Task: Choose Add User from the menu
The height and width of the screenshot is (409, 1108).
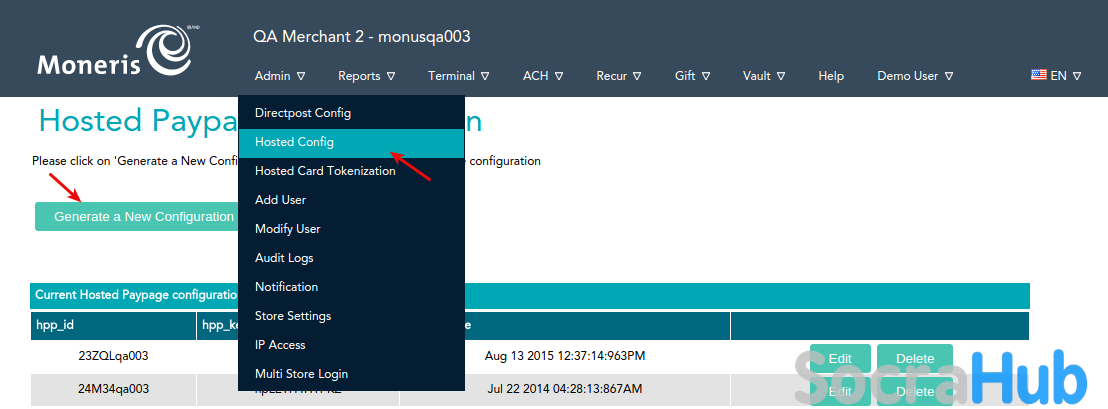Action: pyautogui.click(x=351, y=200)
